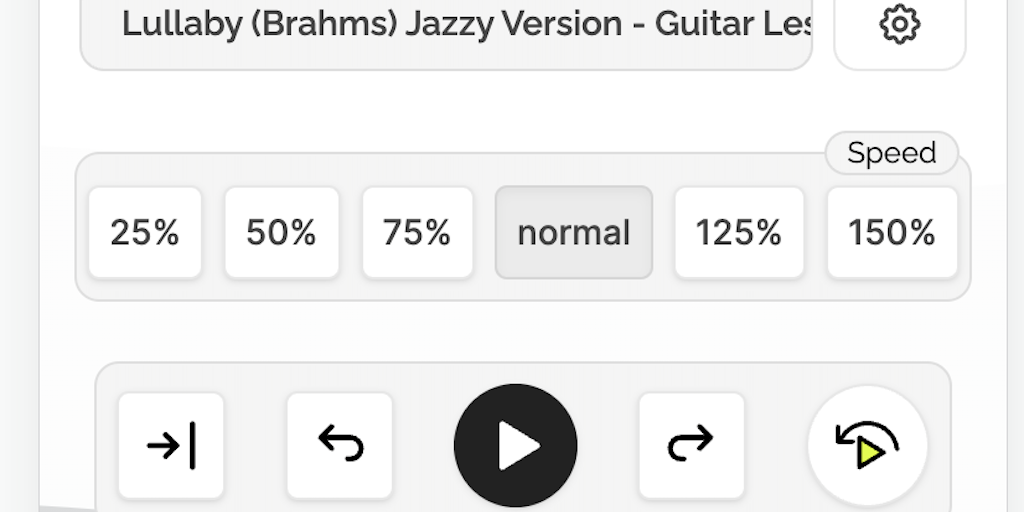Select the normal speed option
Image resolution: width=1024 pixels, height=512 pixels.
574,232
